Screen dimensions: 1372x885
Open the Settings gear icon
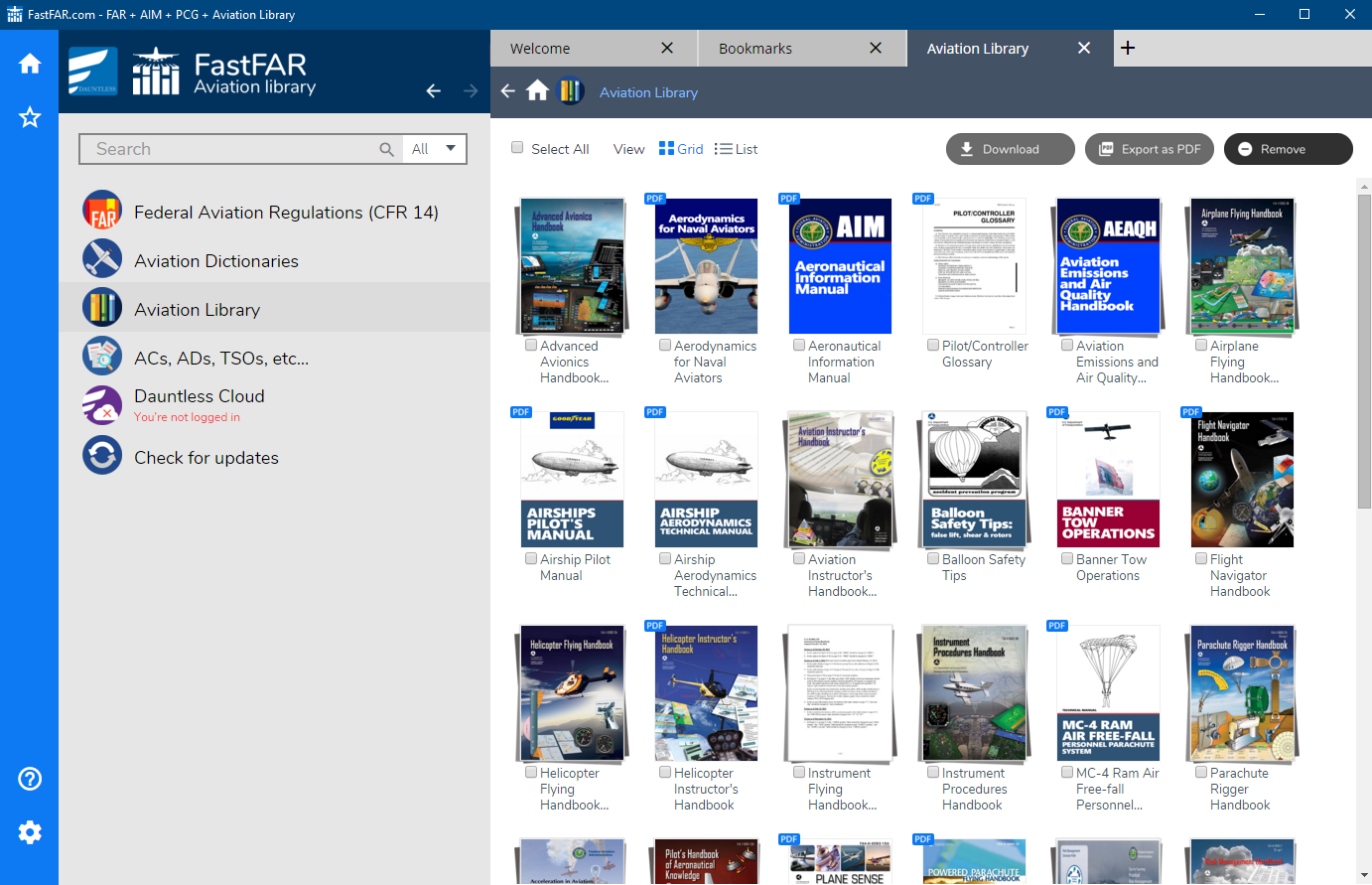click(x=30, y=832)
